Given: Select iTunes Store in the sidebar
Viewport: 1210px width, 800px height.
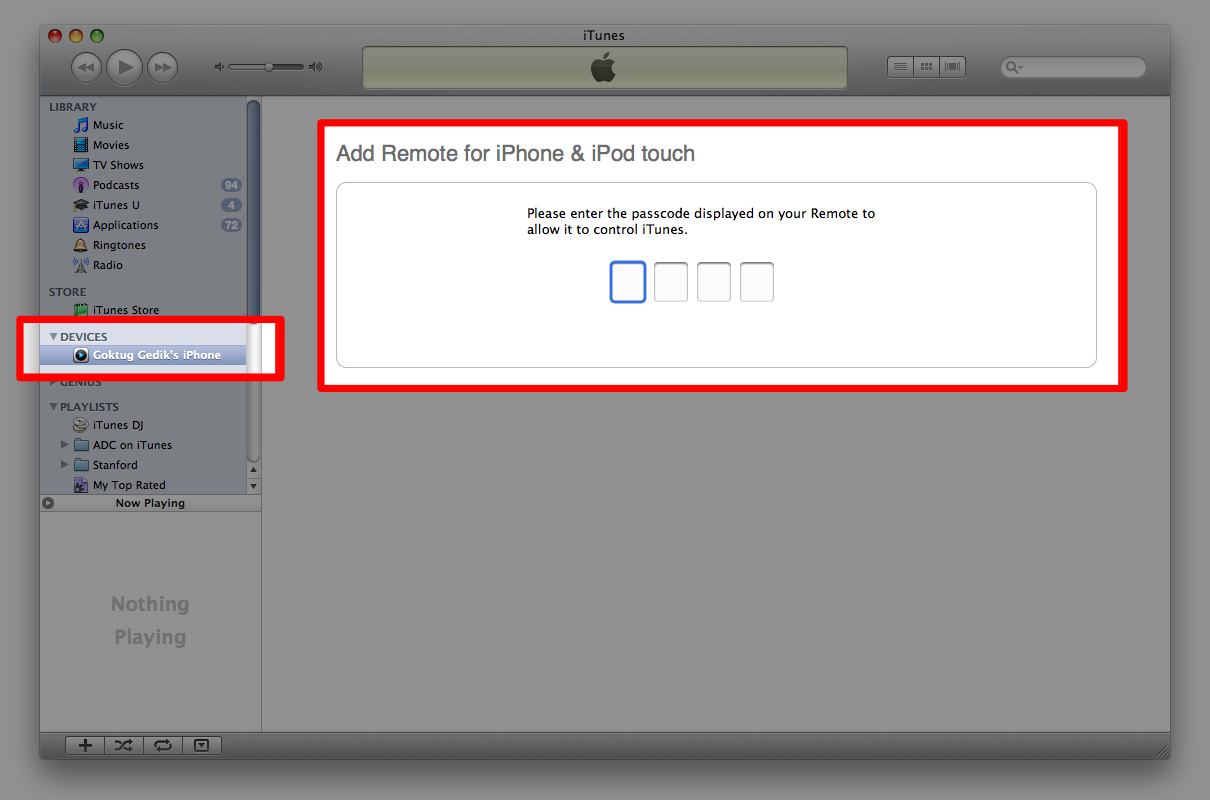Looking at the screenshot, I should point(125,310).
